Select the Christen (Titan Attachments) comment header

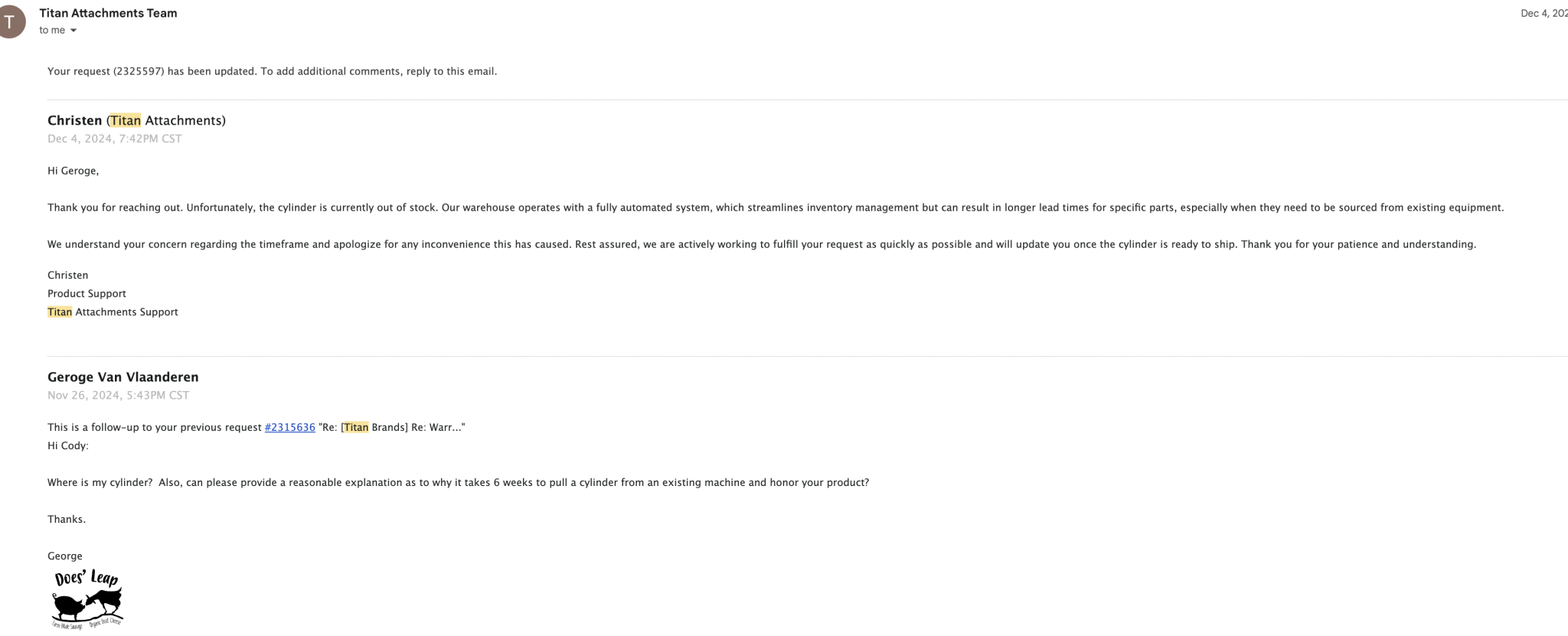tap(136, 120)
